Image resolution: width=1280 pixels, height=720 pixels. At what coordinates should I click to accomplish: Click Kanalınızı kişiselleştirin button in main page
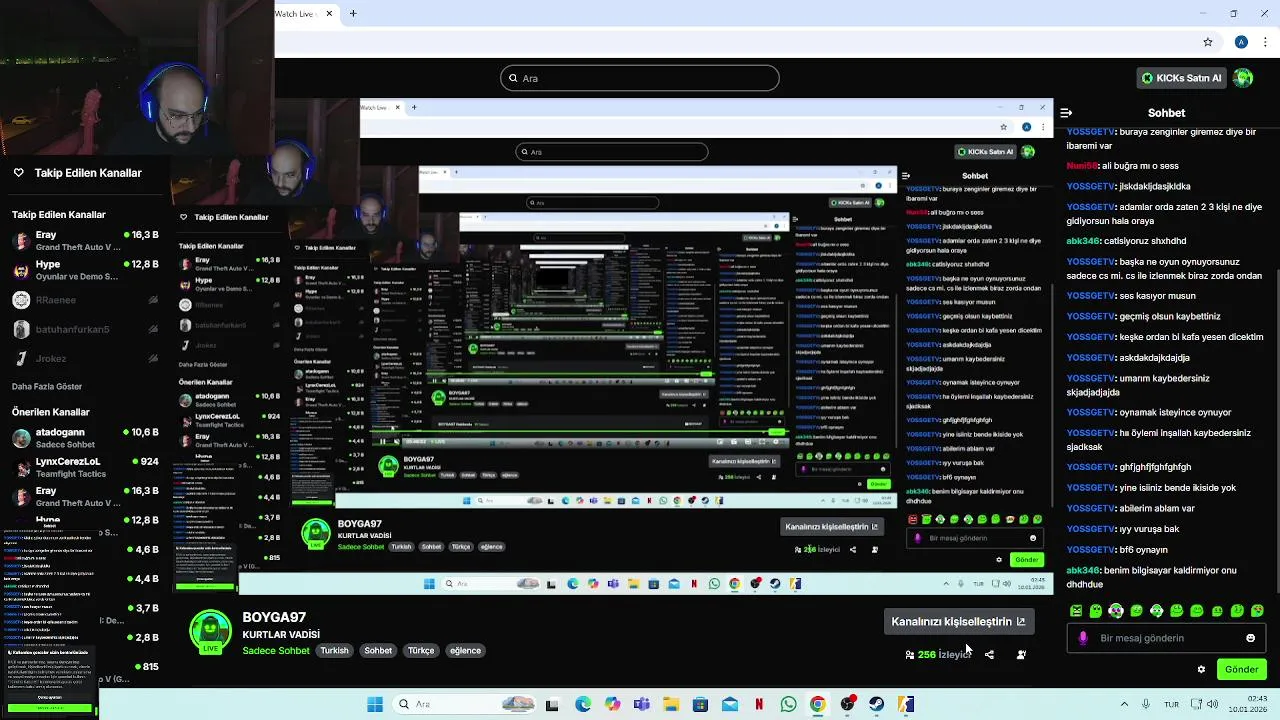click(x=958, y=622)
